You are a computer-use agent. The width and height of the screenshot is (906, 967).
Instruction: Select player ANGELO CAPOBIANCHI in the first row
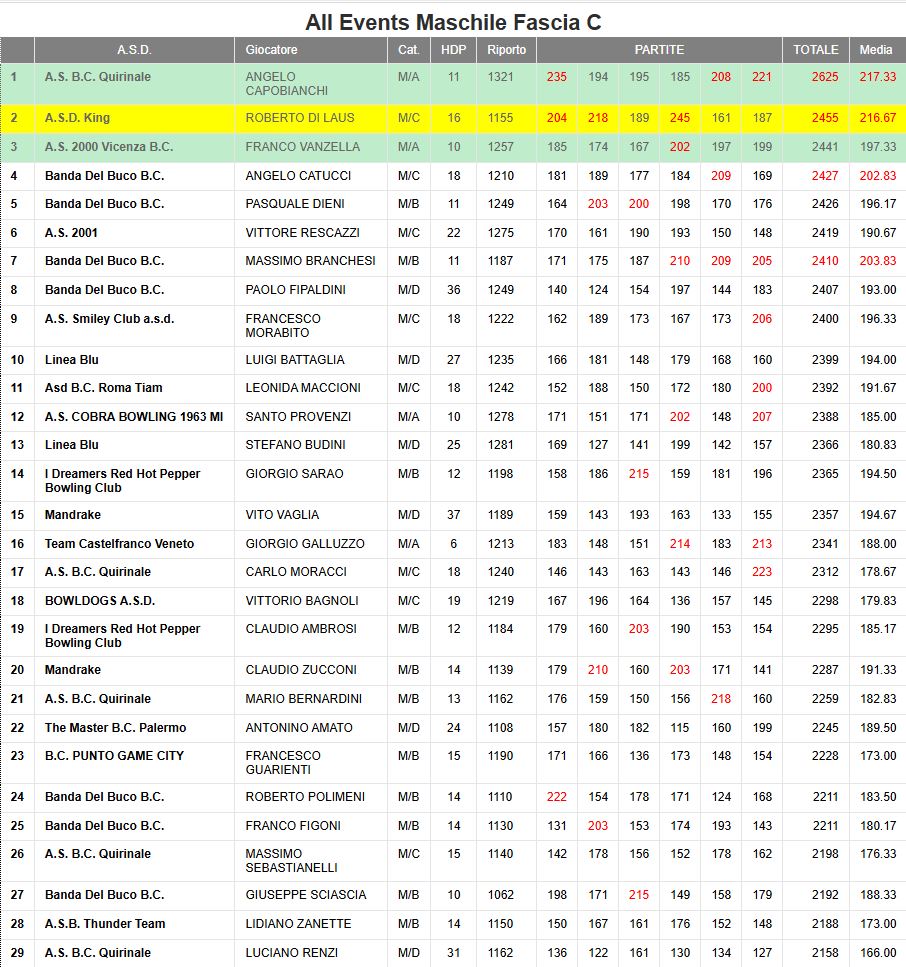285,84
